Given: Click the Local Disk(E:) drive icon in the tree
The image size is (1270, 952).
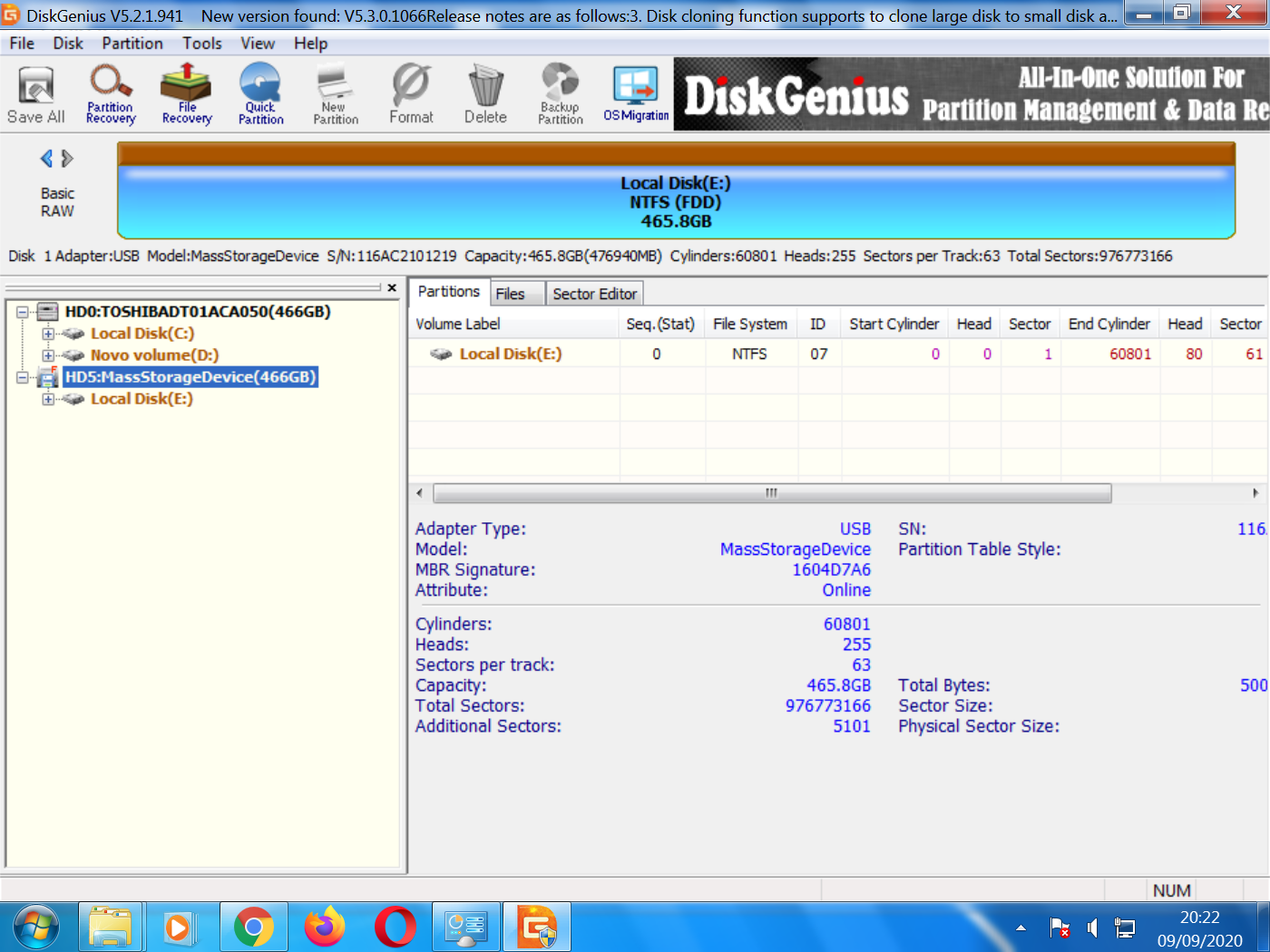Looking at the screenshot, I should 73,399.
